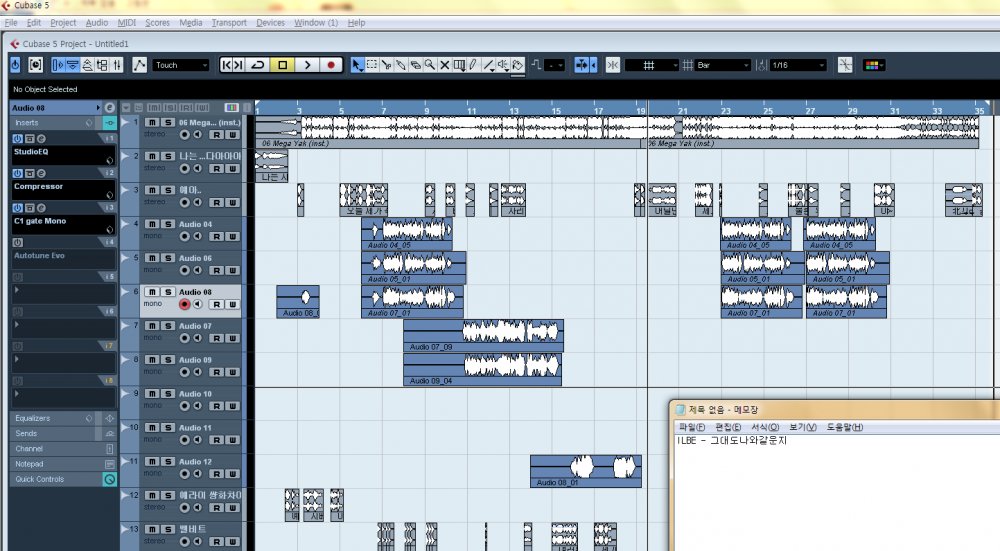Expand the Notepad inspector section
The height and width of the screenshot is (551, 1000).
click(63, 464)
